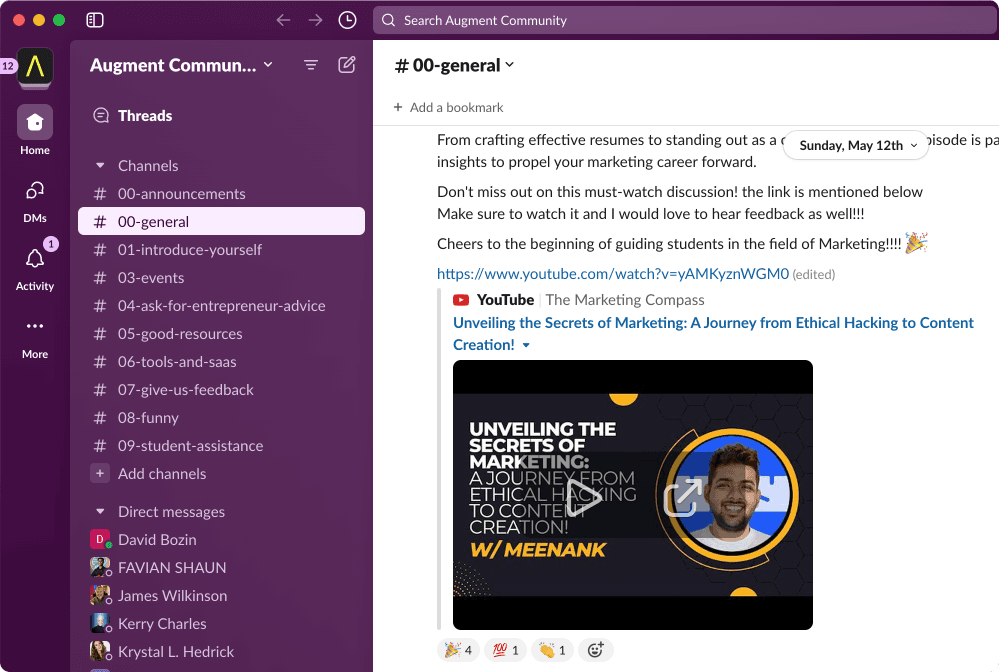
Task: Click the 100 emoji reaction
Action: [506, 650]
